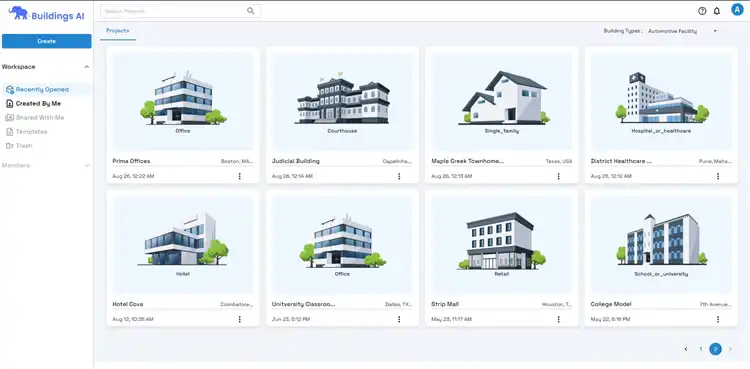Click the College Model project title
Screen dimensions: 750x369
click(611, 304)
